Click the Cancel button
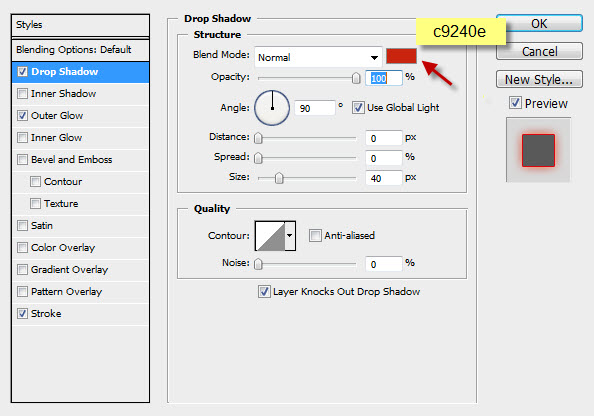This screenshot has width=594, height=416. [x=539, y=51]
